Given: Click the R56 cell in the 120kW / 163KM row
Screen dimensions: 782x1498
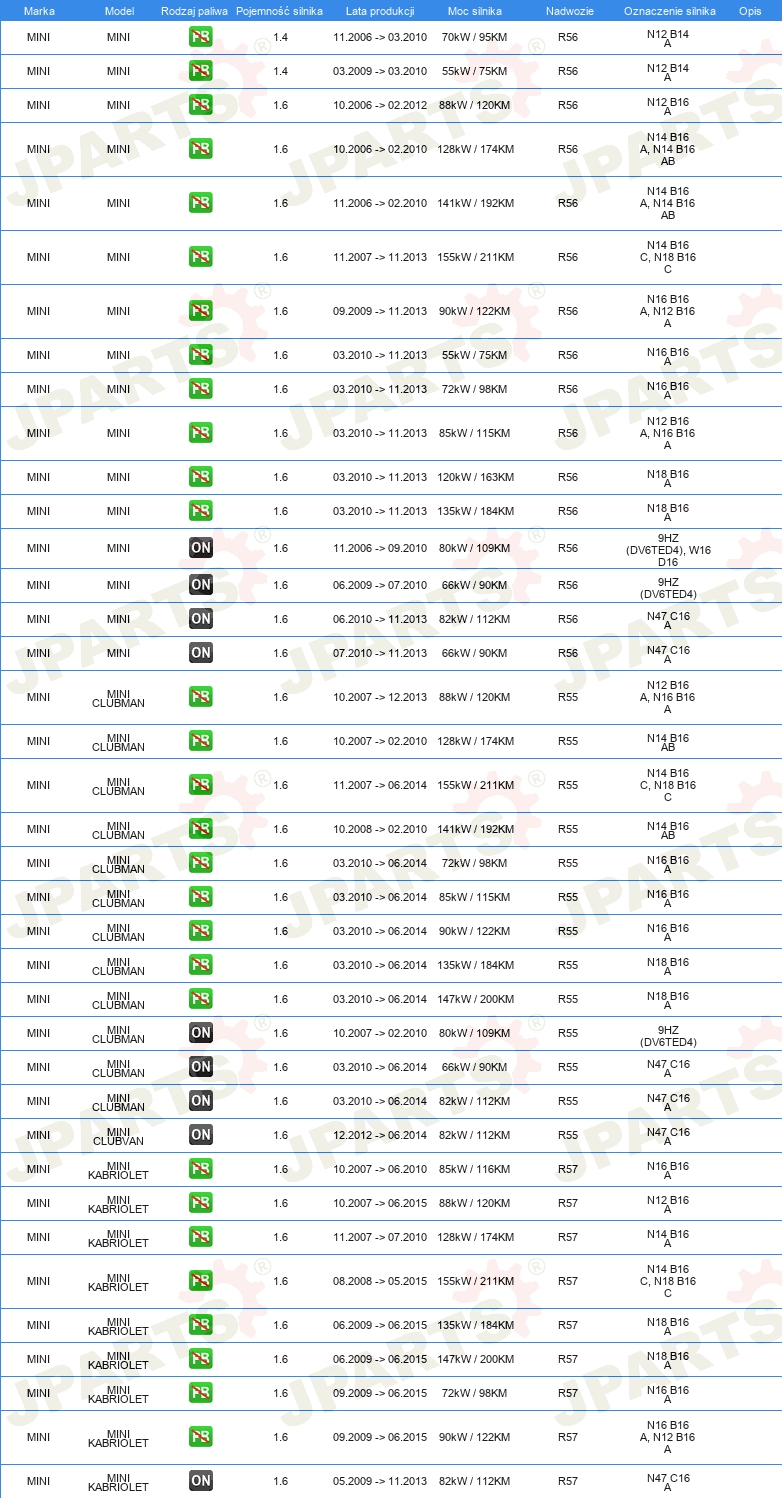Looking at the screenshot, I should (568, 477).
